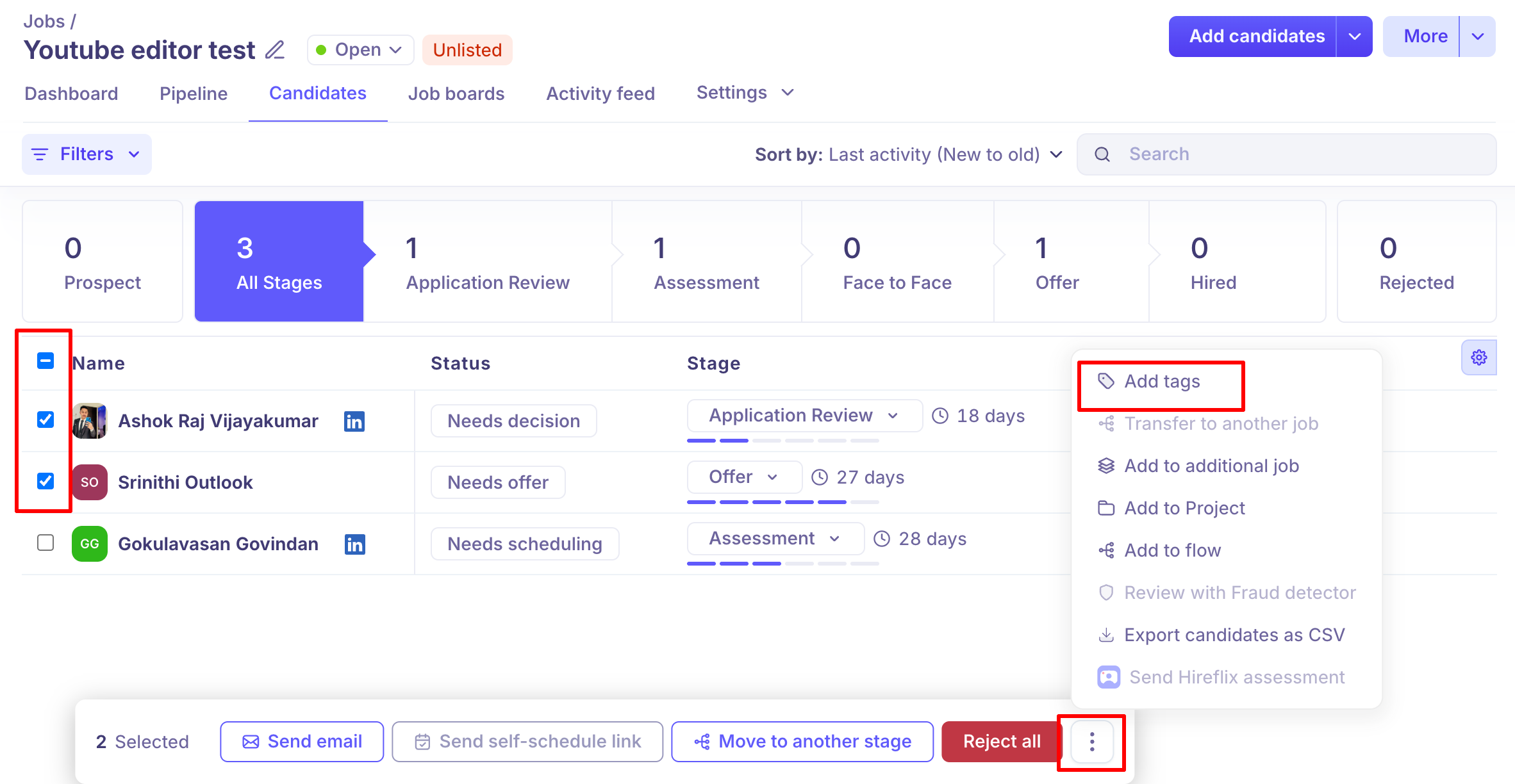This screenshot has height=784, width=1515.
Task: Click calendar icon in self-schedule link button
Action: [422, 742]
